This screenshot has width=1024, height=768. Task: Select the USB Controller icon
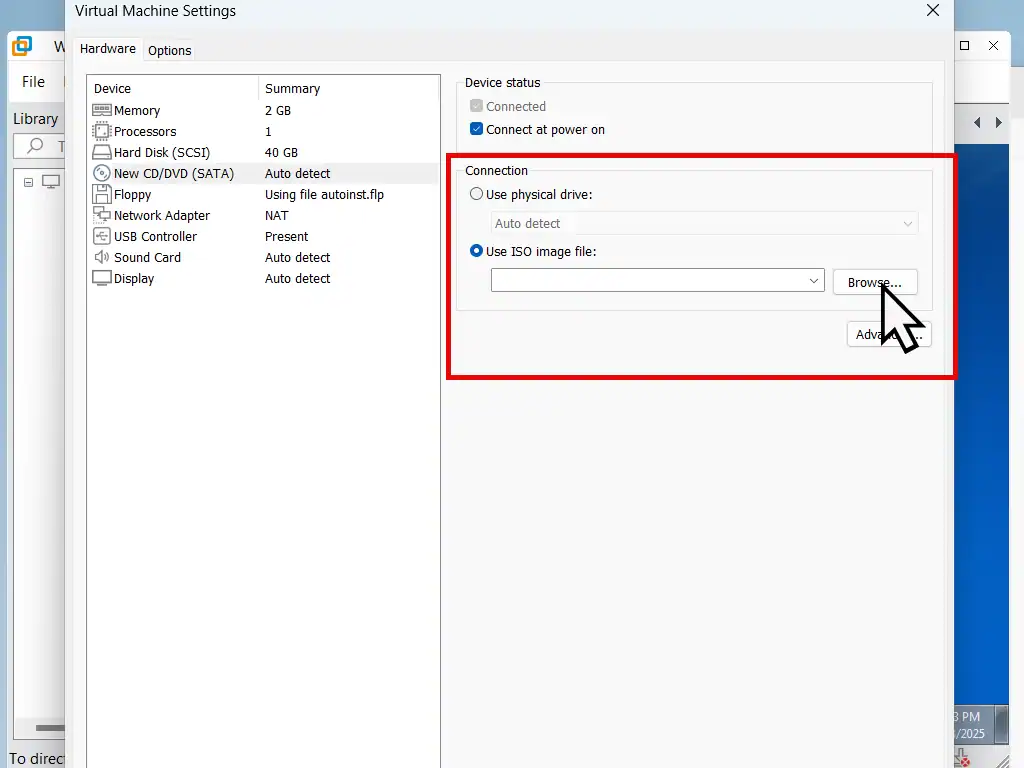click(x=101, y=236)
